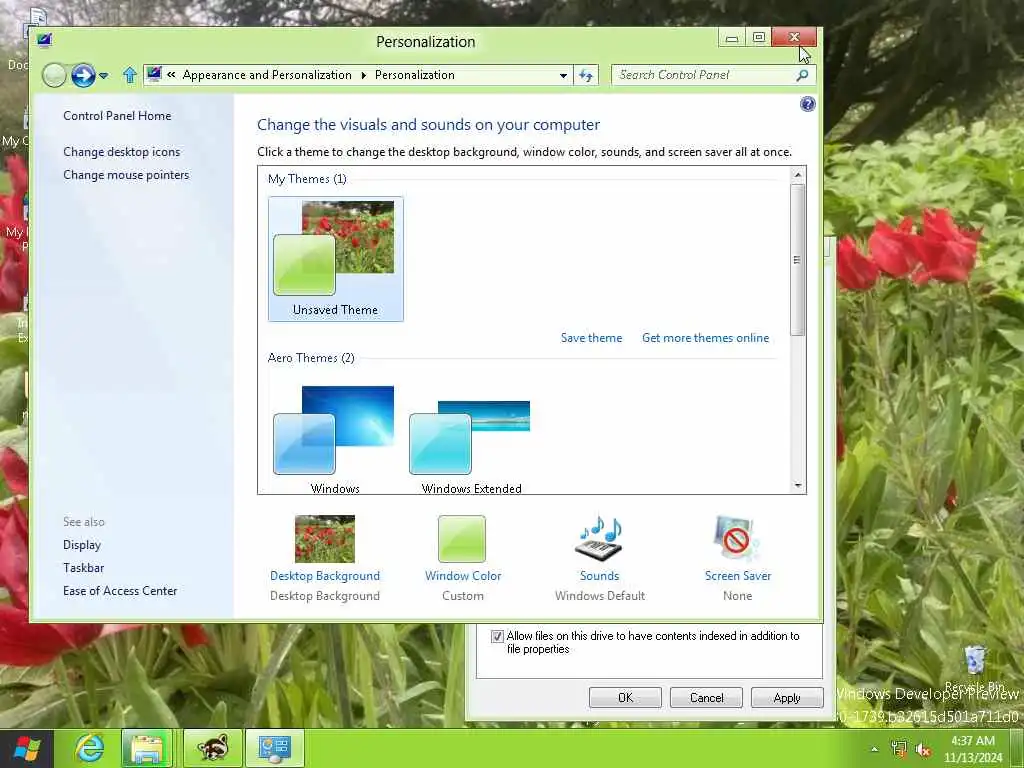Expand the breadcrumb arrow after Appearance and Personalization
Image resolution: width=1024 pixels, height=768 pixels.
coord(364,75)
